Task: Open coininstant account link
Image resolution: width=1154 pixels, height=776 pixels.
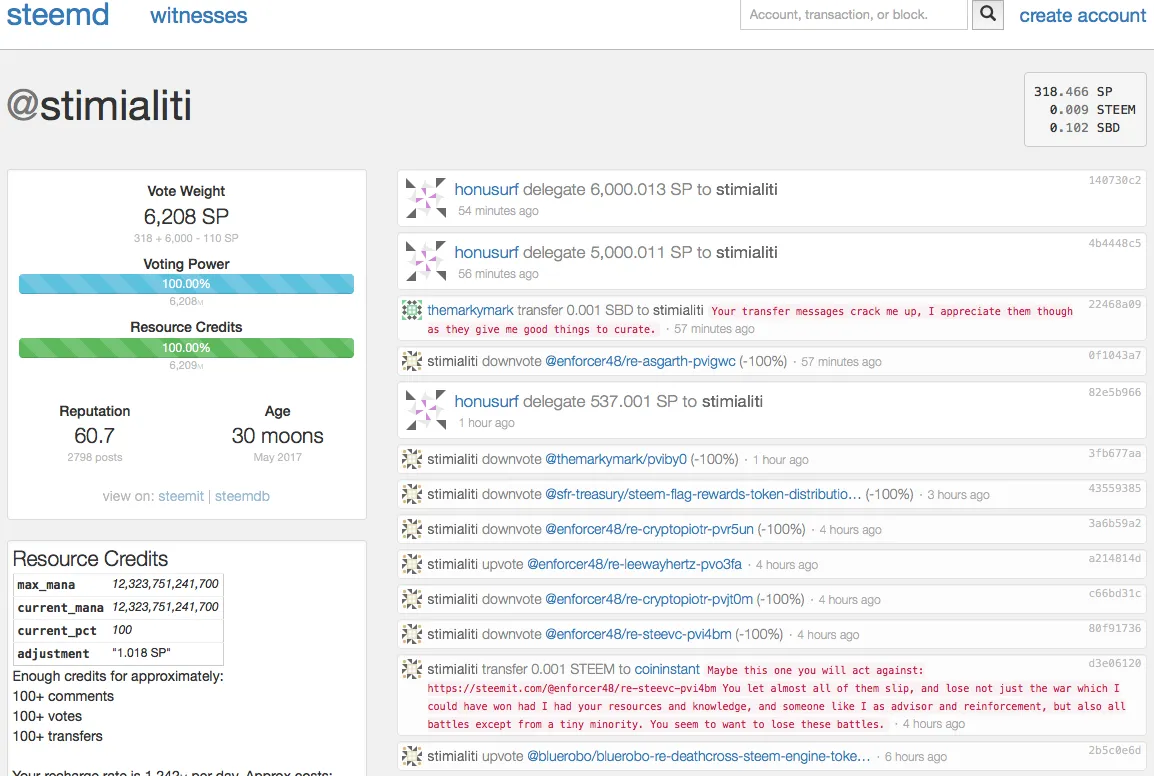Action: coord(667,669)
